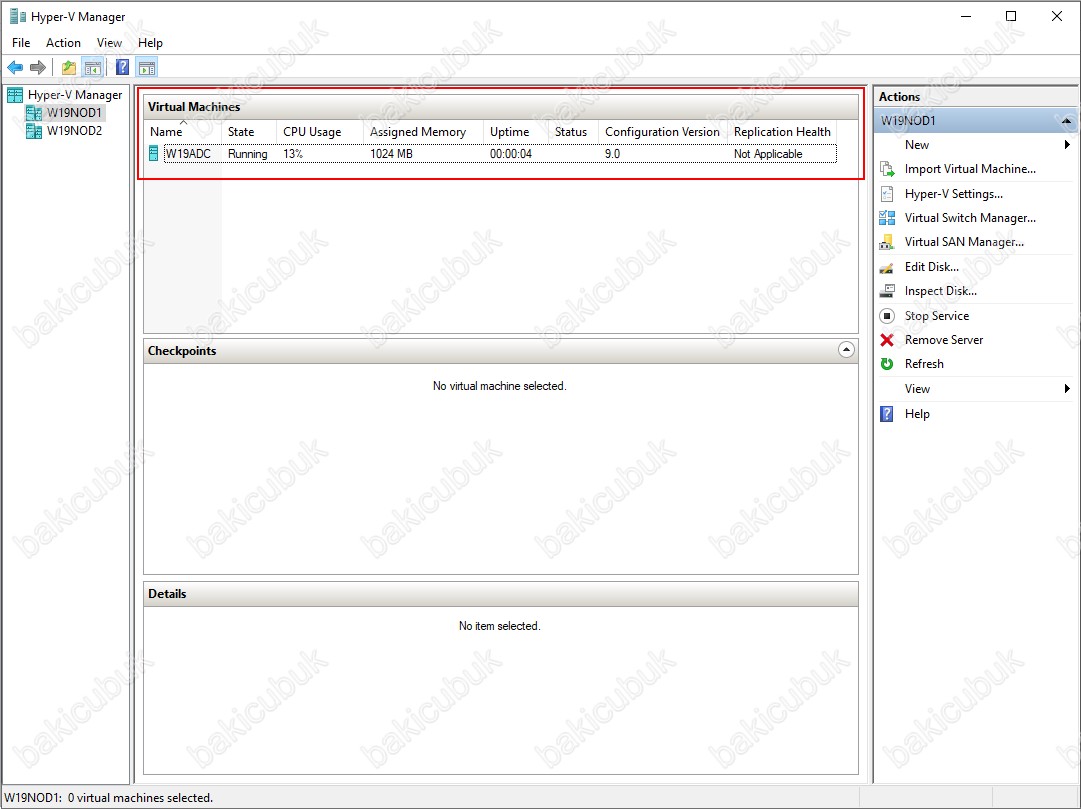The image size is (1081, 809).
Task: Sort by the Uptime column header
Action: (x=516, y=132)
